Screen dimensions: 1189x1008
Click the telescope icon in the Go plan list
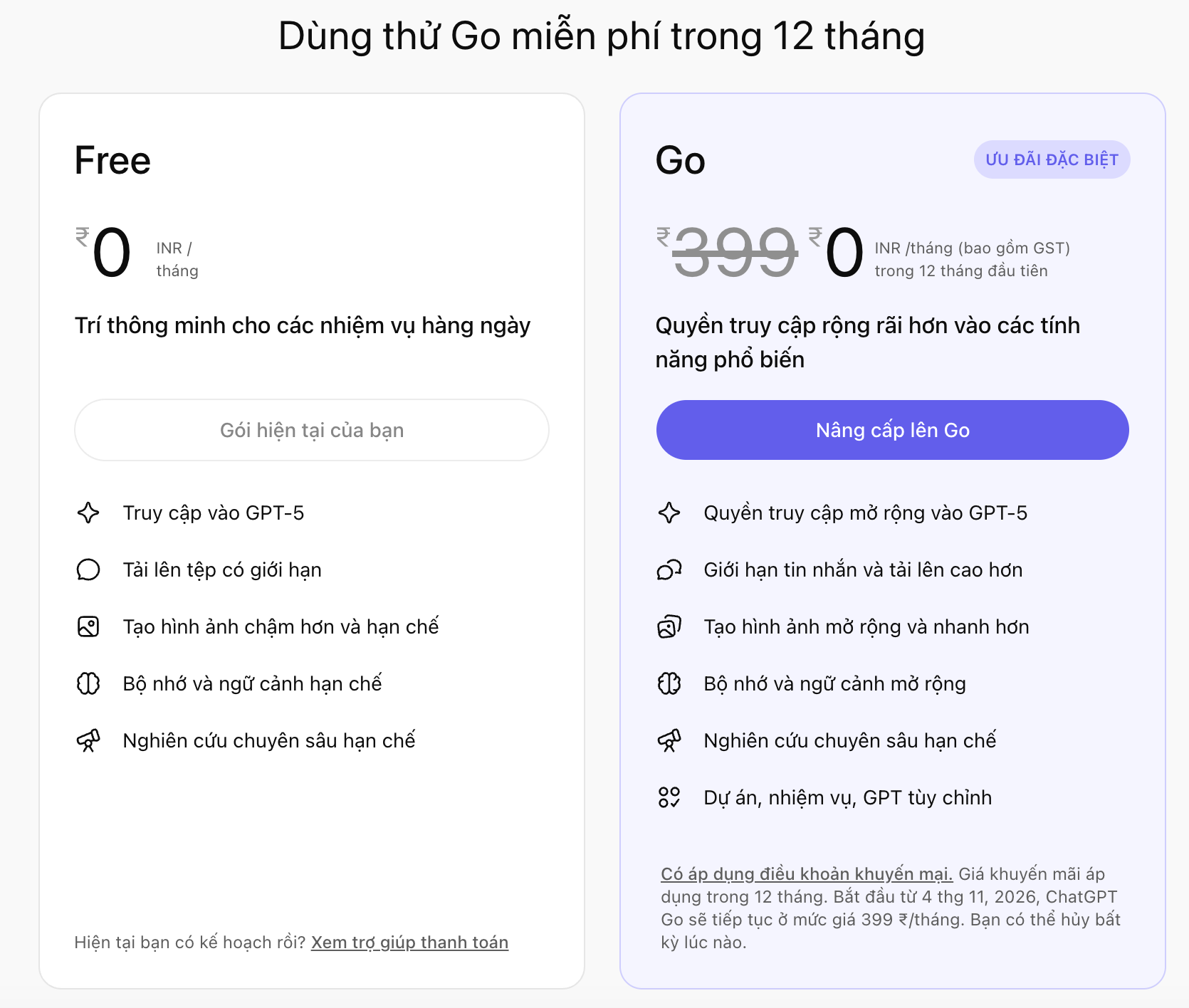click(x=669, y=740)
